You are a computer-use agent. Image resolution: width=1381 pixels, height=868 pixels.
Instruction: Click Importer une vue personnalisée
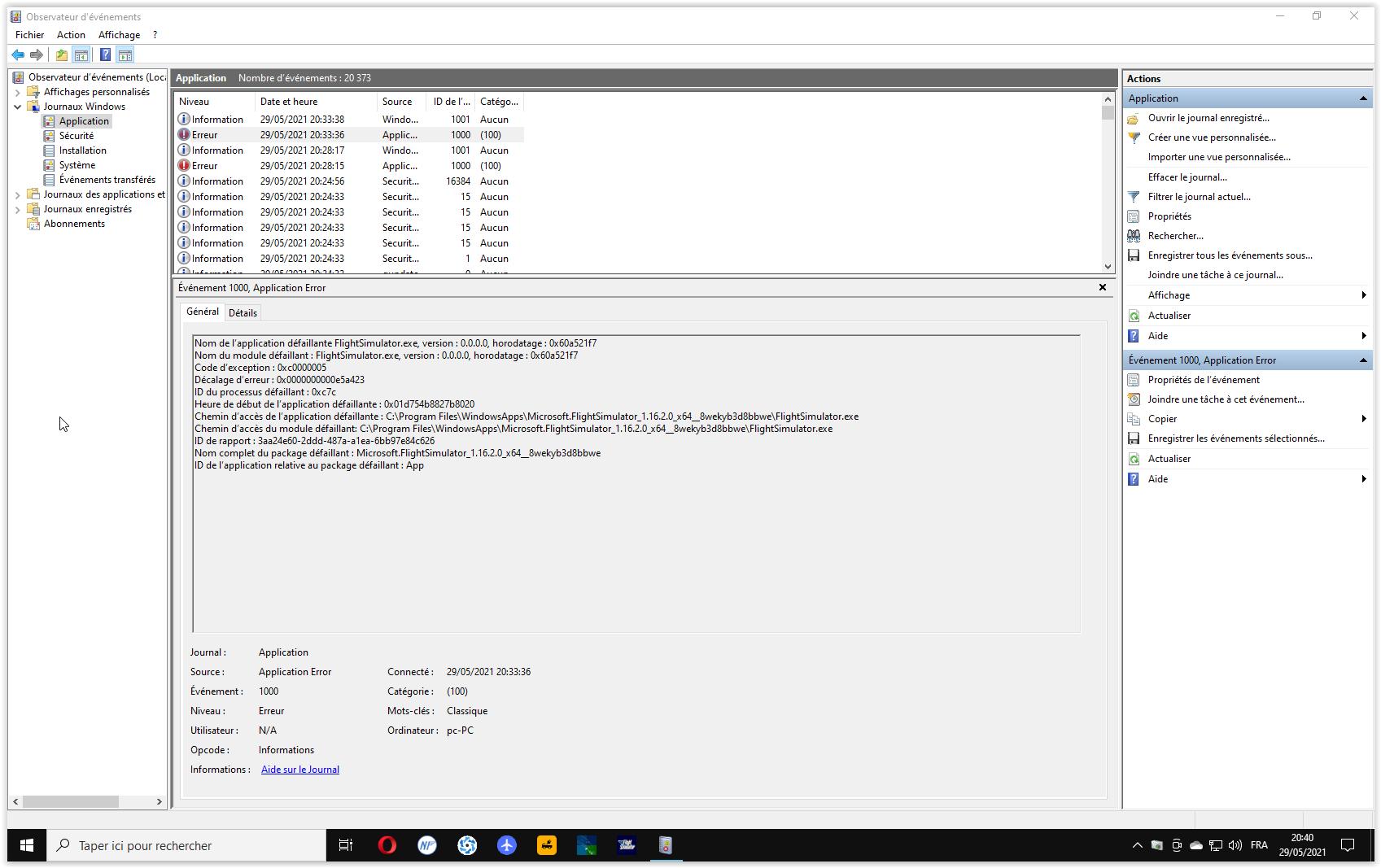pyautogui.click(x=1219, y=157)
